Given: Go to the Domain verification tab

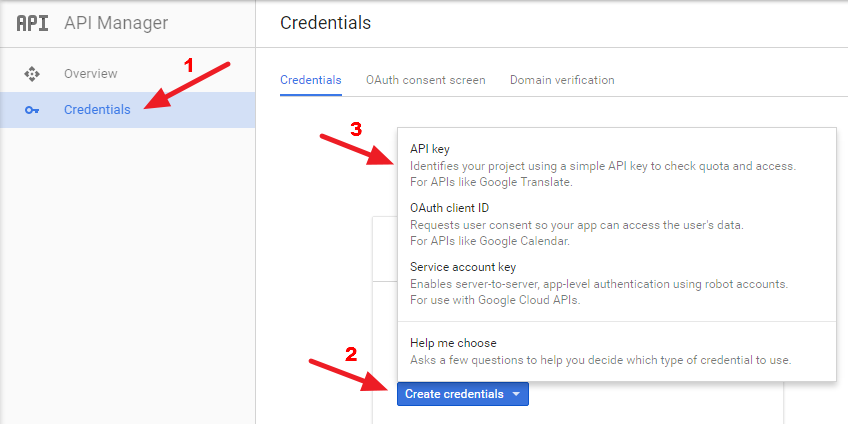Looking at the screenshot, I should [562, 80].
